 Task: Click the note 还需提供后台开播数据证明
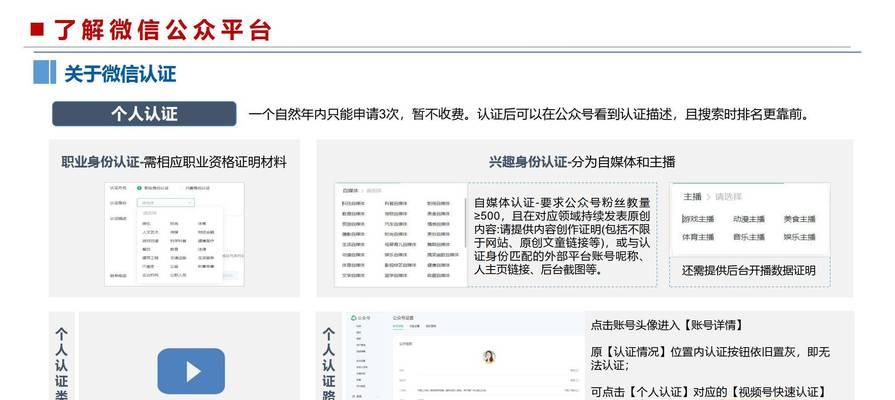(749, 270)
